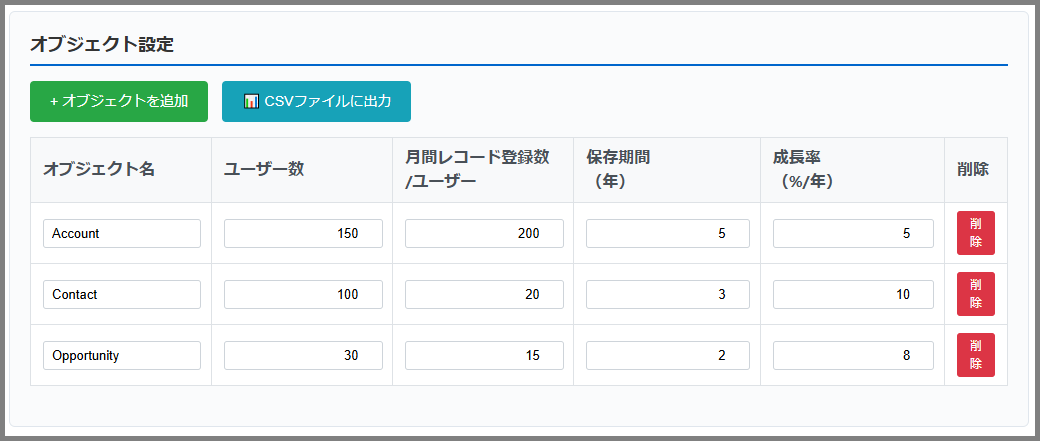Click the Contact growth rate field showing 10

tap(854, 294)
